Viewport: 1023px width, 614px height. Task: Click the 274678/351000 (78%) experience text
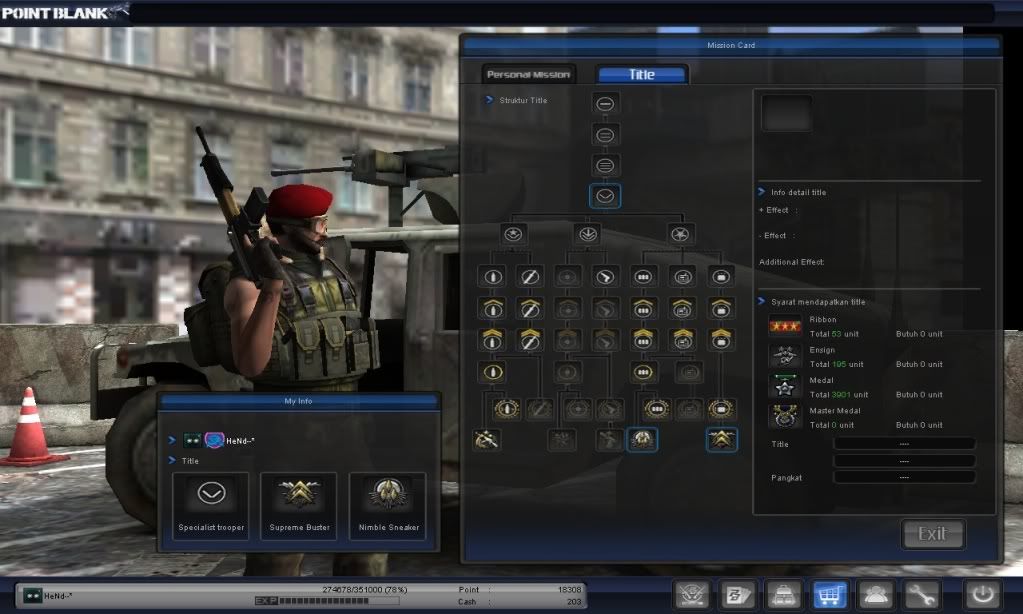coord(365,589)
